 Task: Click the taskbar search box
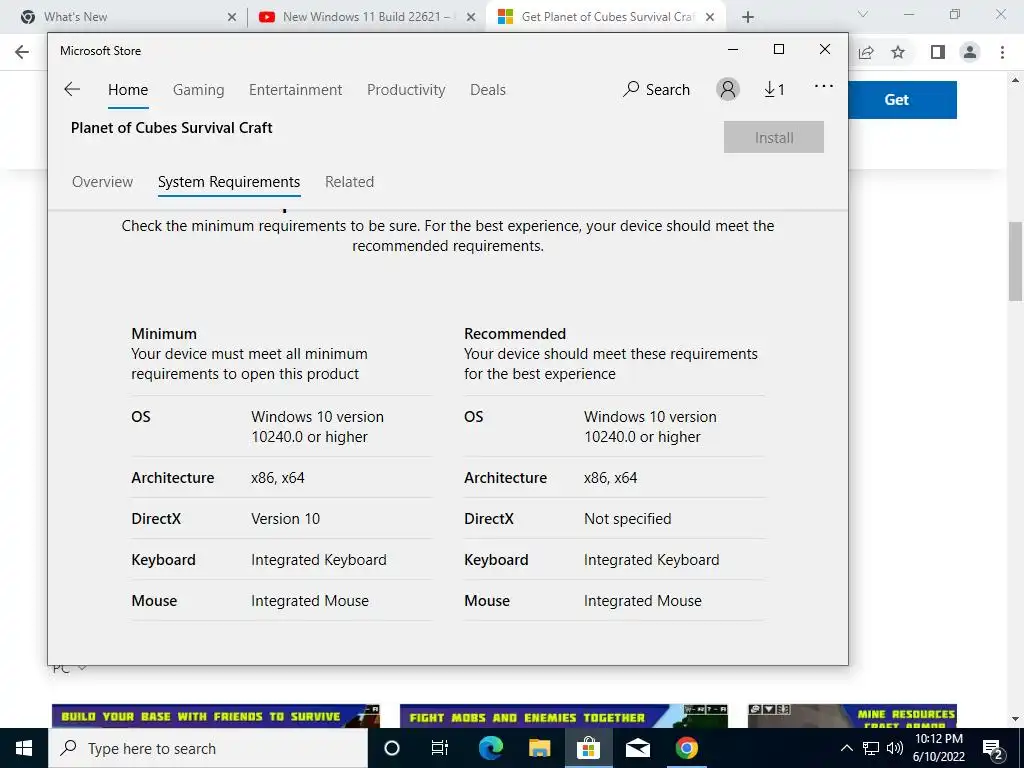(208, 748)
